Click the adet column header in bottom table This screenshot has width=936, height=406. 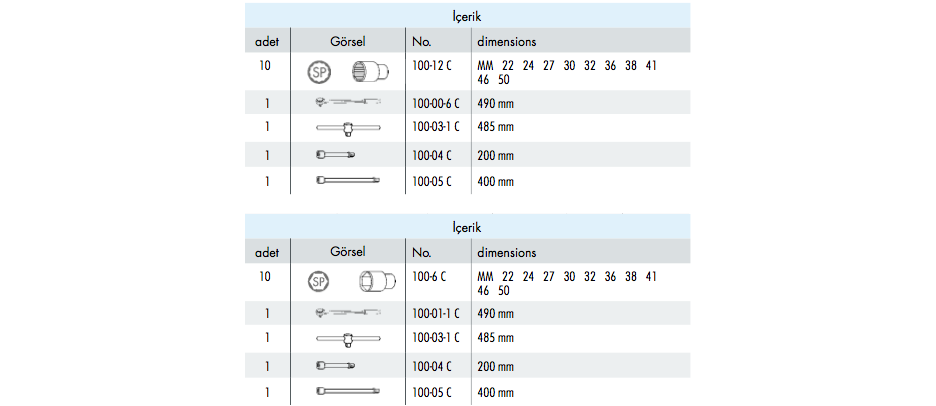pos(267,253)
